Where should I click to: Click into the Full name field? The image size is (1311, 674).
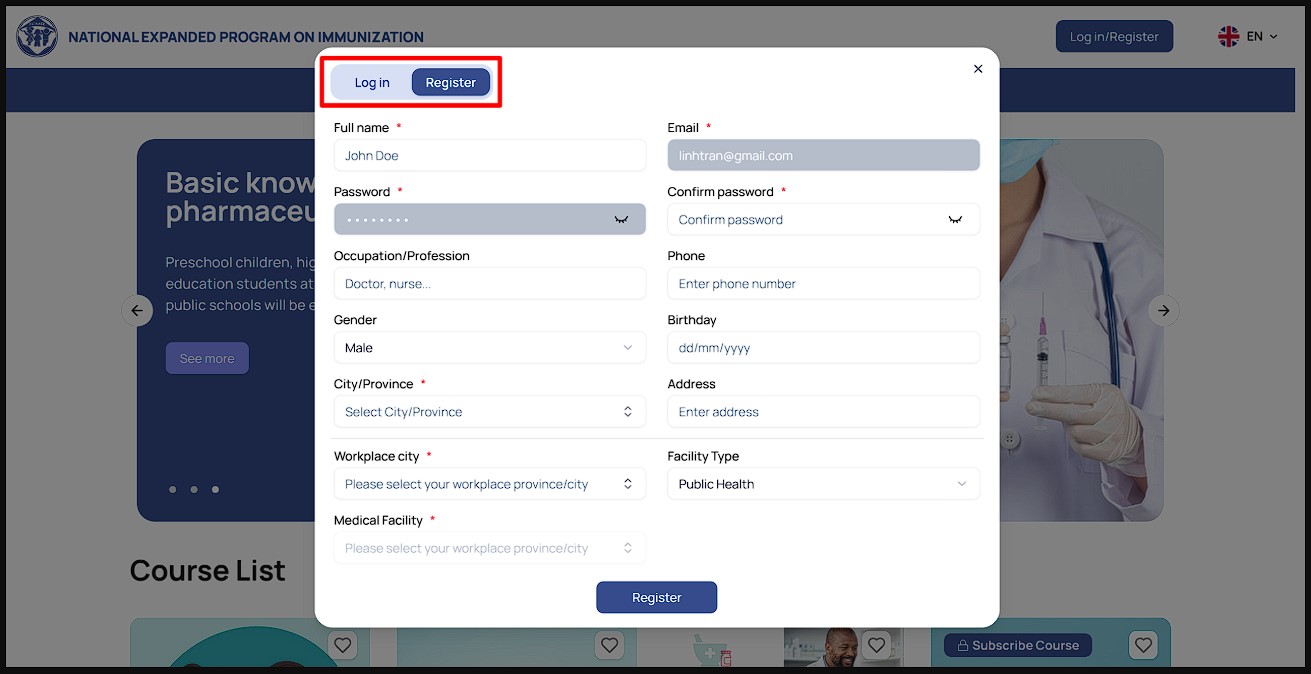coord(490,156)
